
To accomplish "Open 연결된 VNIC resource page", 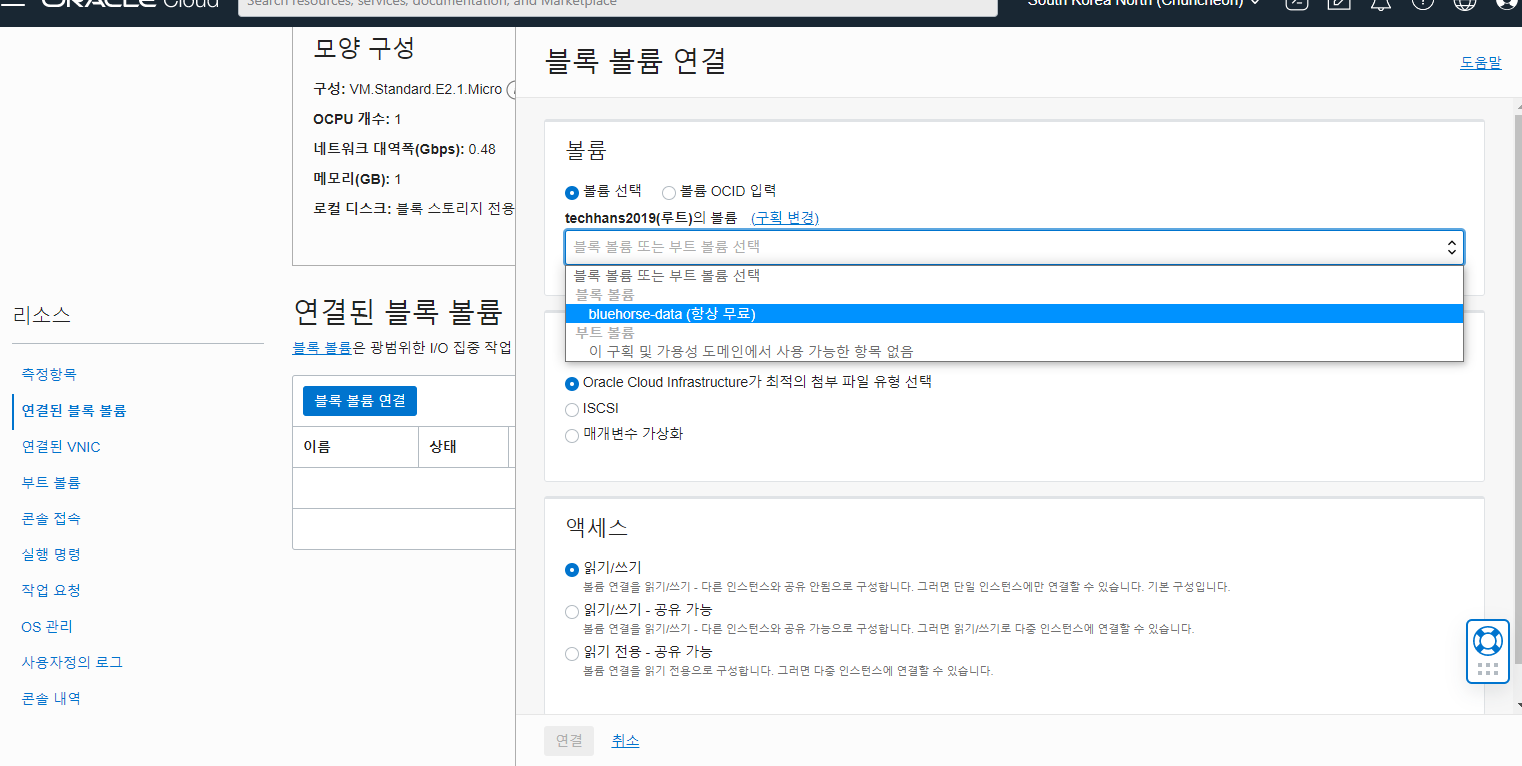I will (x=61, y=447).
